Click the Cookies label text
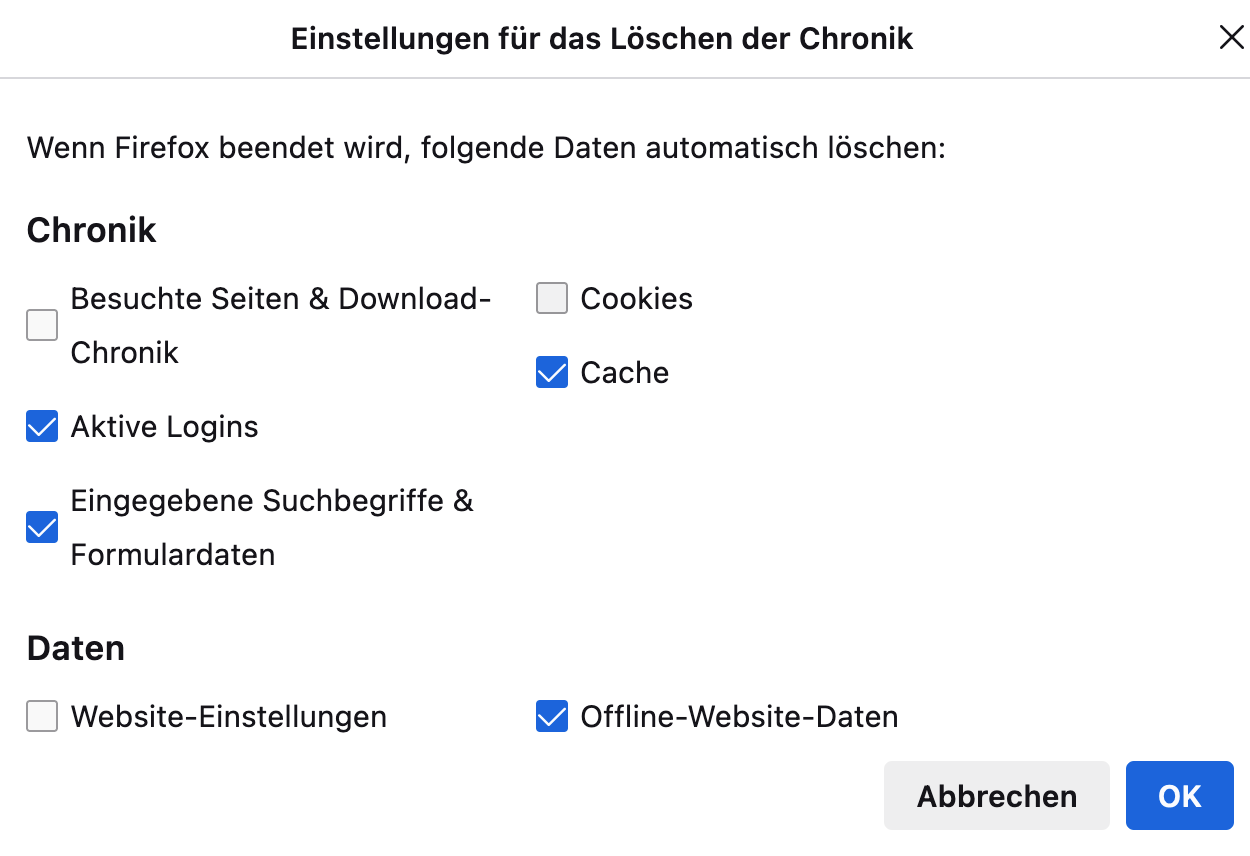 pyautogui.click(x=636, y=299)
